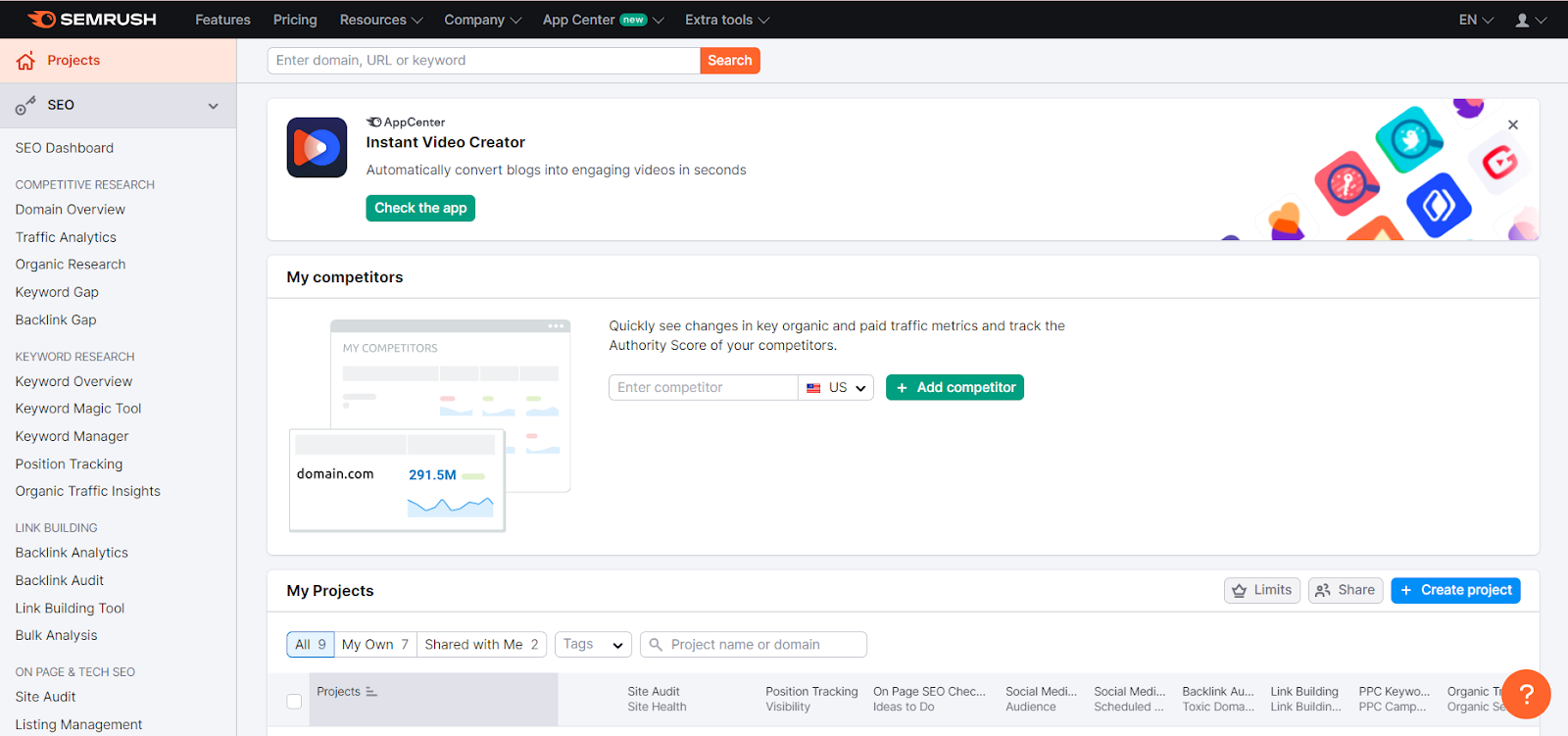Select the all-projects checkbox in table header
Image resolution: width=1568 pixels, height=736 pixels.
coord(294,701)
